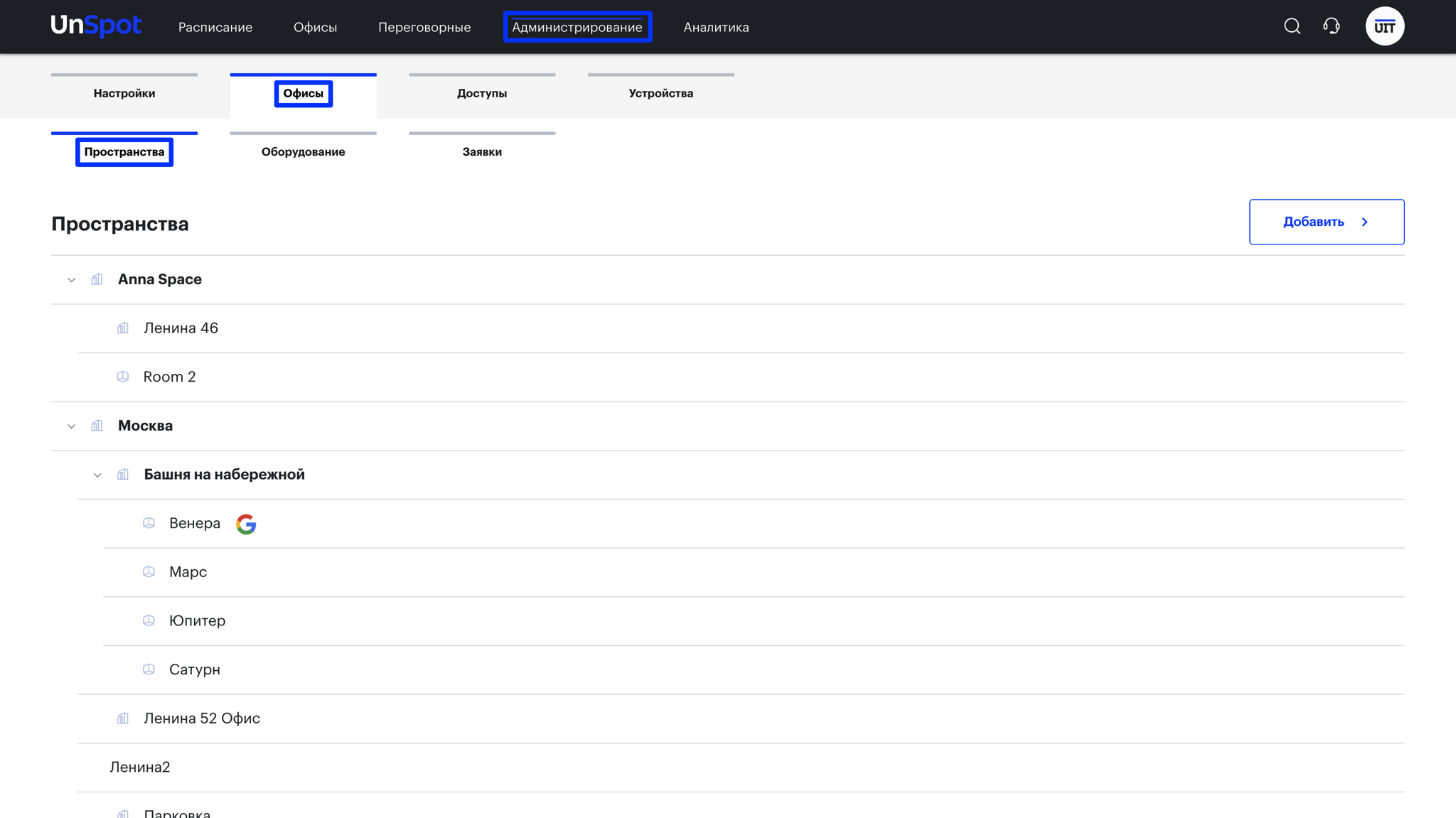Select the Пространства sub-tab
Image resolution: width=1456 pixels, height=818 pixels.
(124, 152)
